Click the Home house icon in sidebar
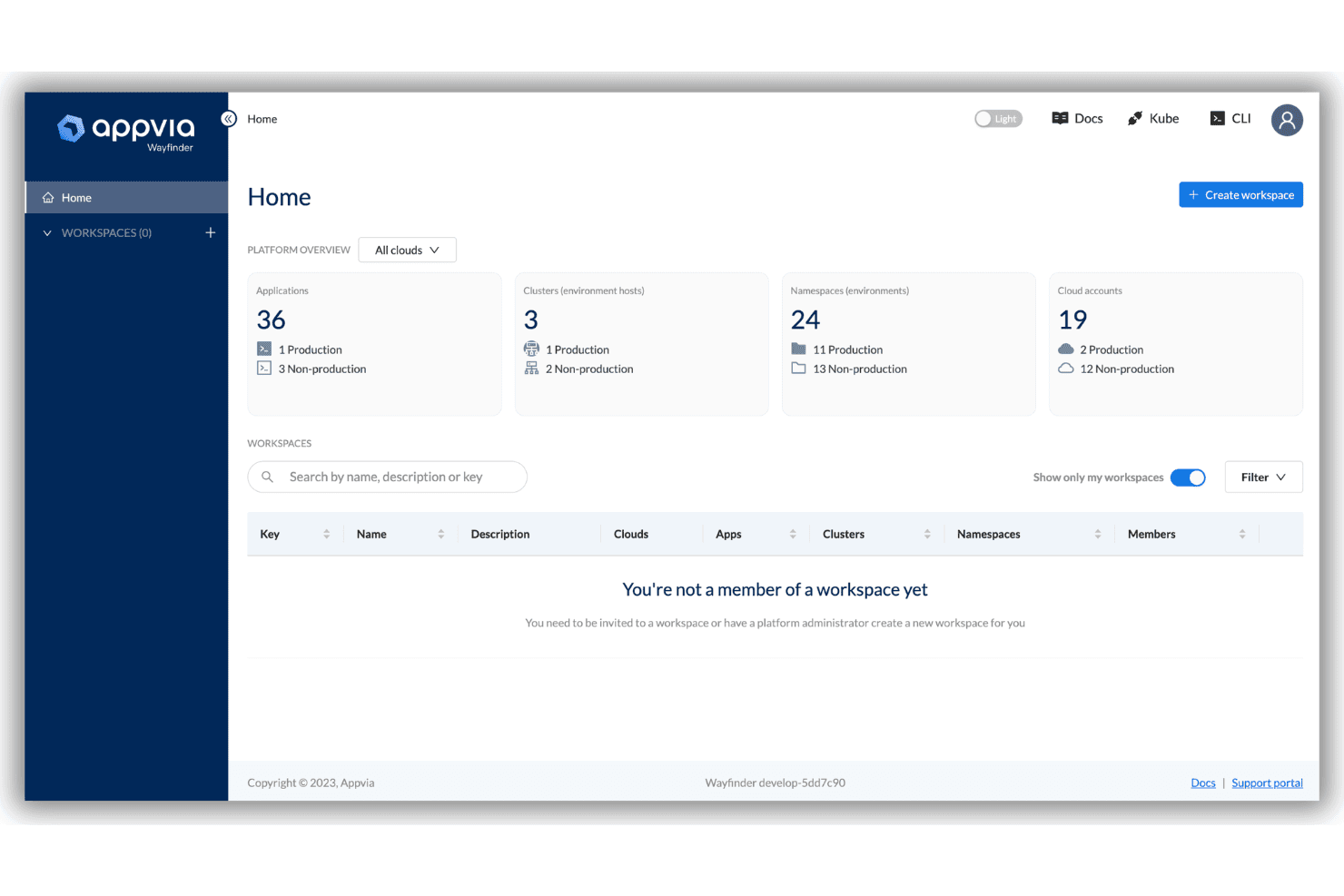 (x=48, y=198)
